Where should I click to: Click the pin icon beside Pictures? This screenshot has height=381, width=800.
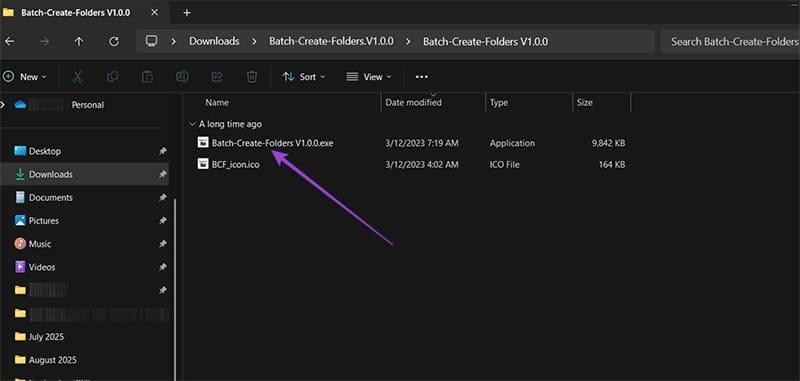click(162, 221)
